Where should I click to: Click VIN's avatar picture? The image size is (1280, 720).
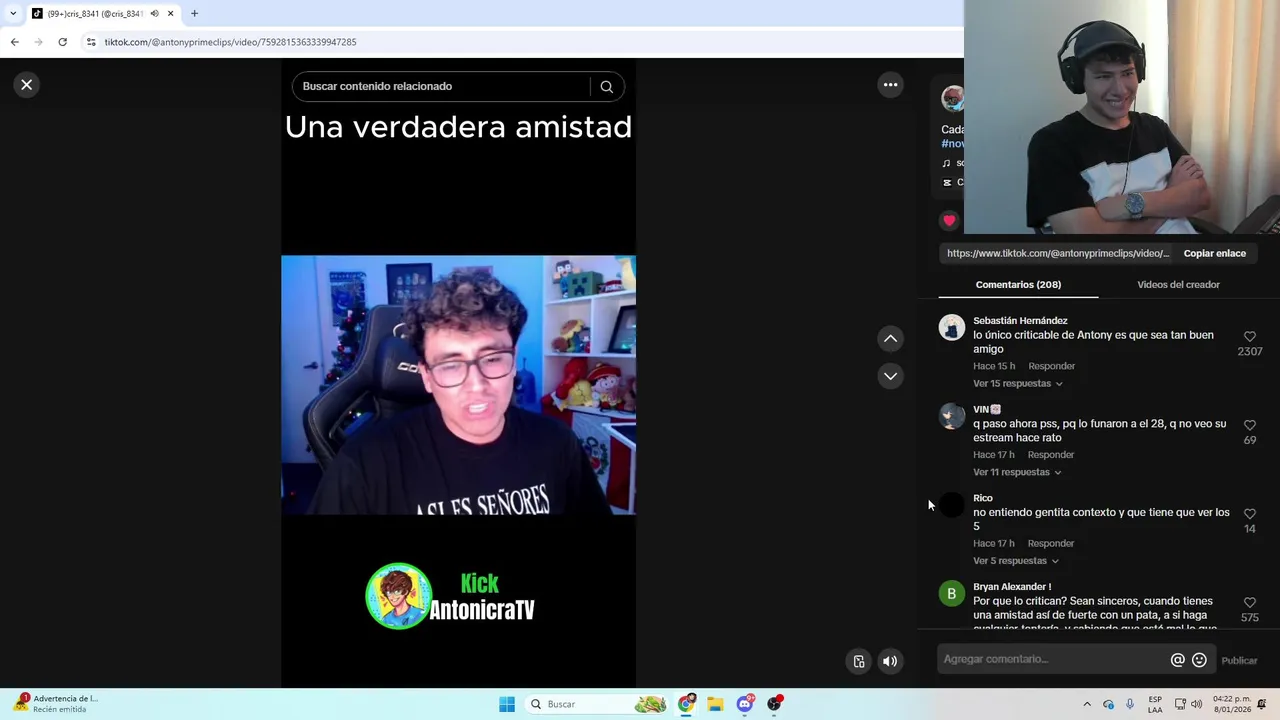point(951,416)
